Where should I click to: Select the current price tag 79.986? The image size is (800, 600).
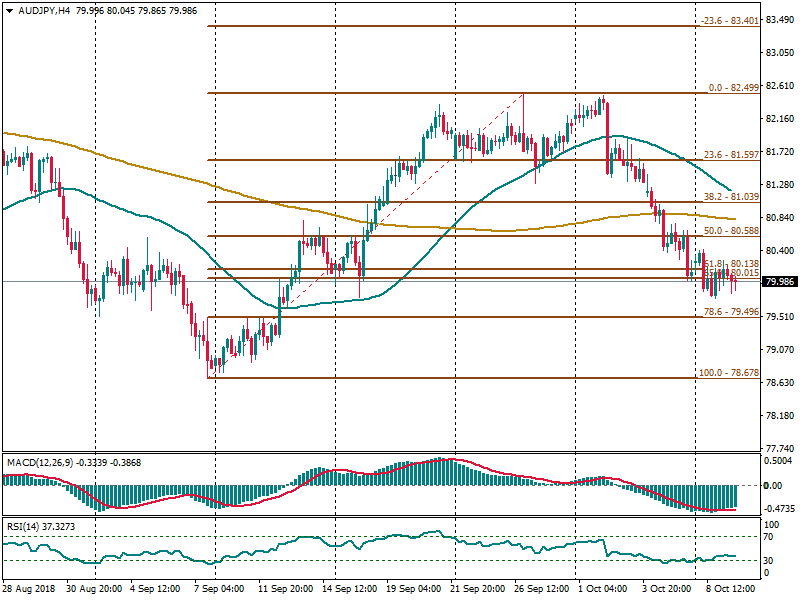click(x=779, y=282)
